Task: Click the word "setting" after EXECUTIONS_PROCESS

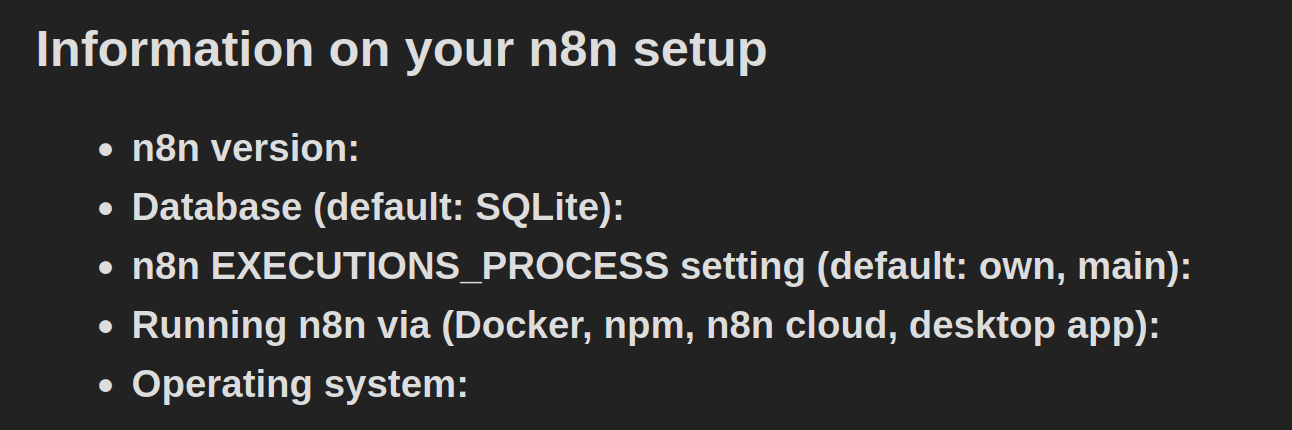Action: coord(742,266)
